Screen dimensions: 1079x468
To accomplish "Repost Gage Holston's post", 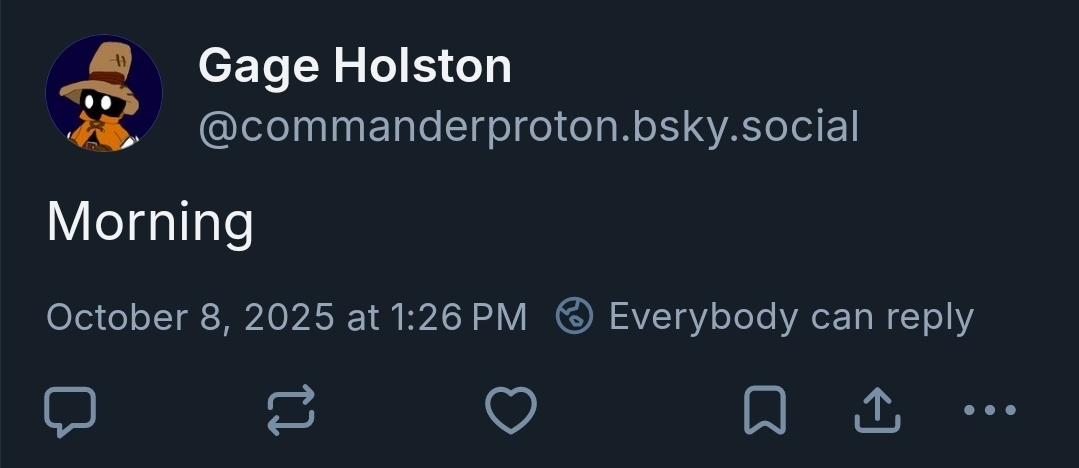I will tap(291, 411).
